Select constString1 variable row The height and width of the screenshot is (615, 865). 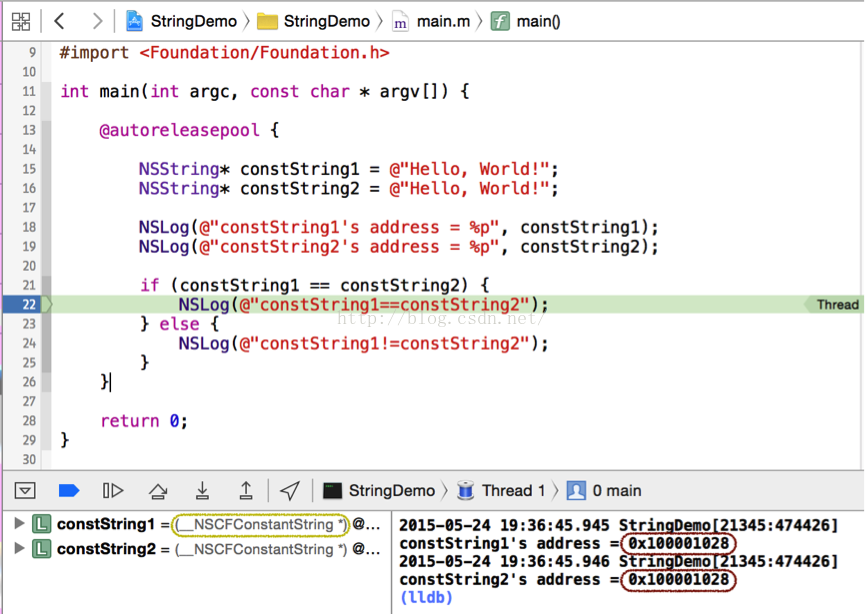click(197, 524)
